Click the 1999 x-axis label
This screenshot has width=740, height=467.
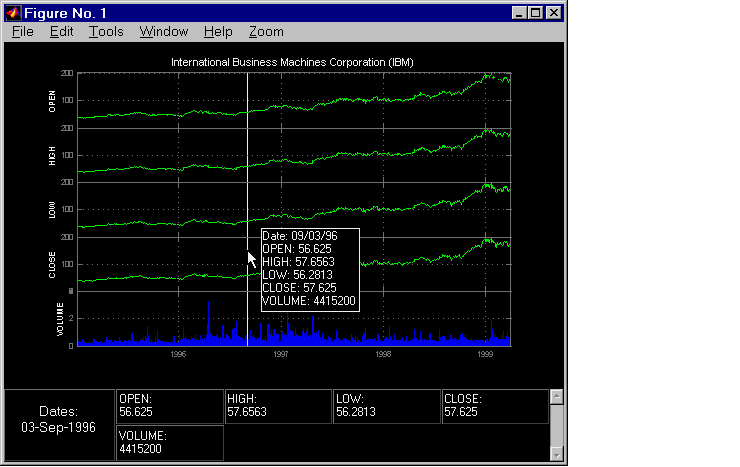tap(485, 354)
